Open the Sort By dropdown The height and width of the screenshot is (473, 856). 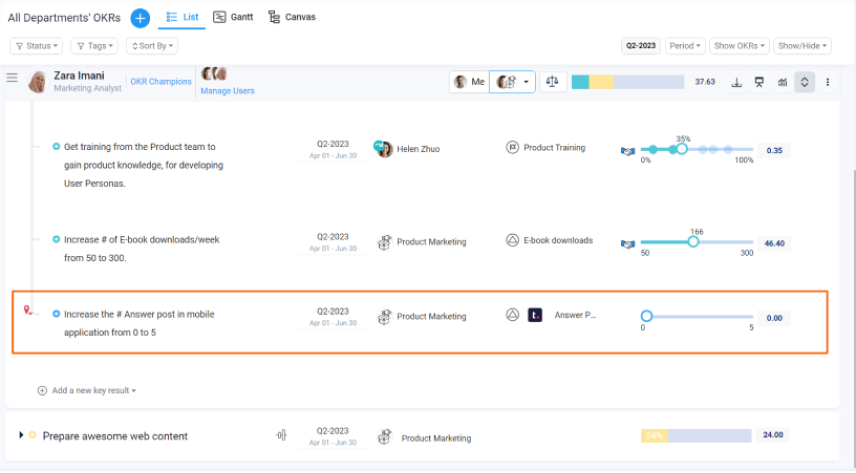[x=152, y=46]
